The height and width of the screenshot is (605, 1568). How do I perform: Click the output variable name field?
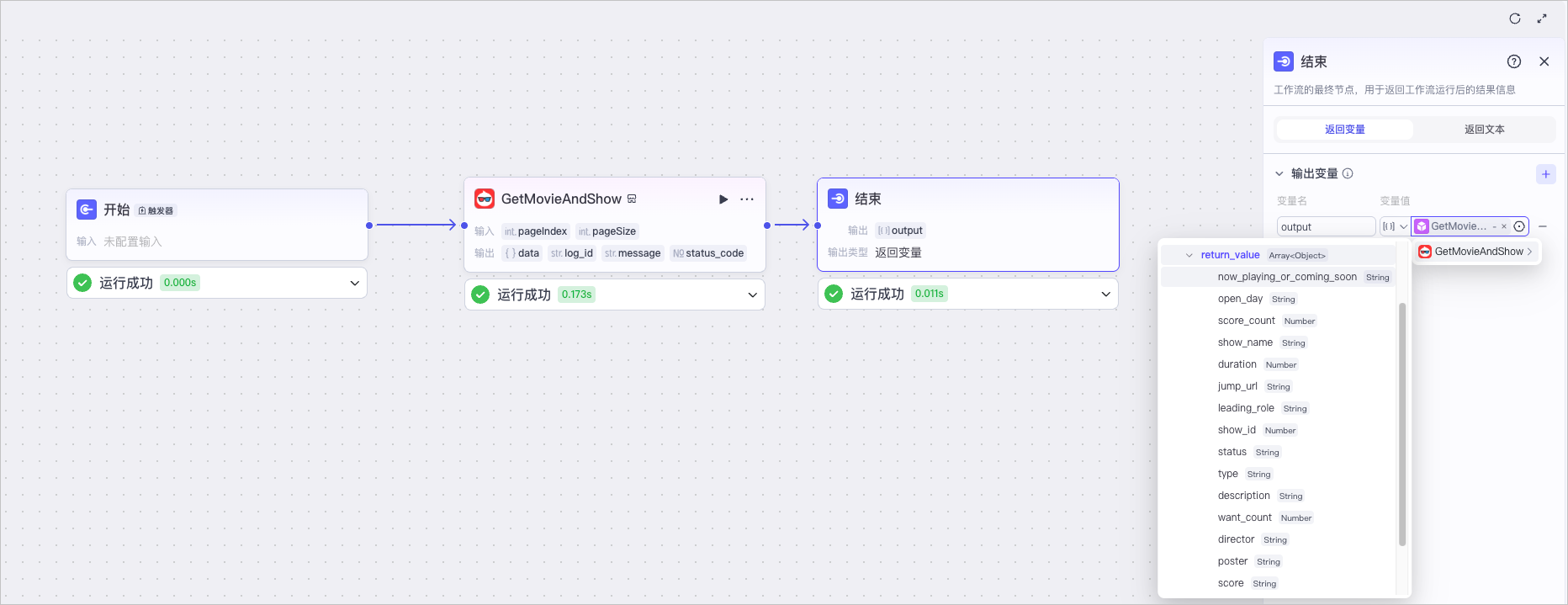(x=1327, y=226)
